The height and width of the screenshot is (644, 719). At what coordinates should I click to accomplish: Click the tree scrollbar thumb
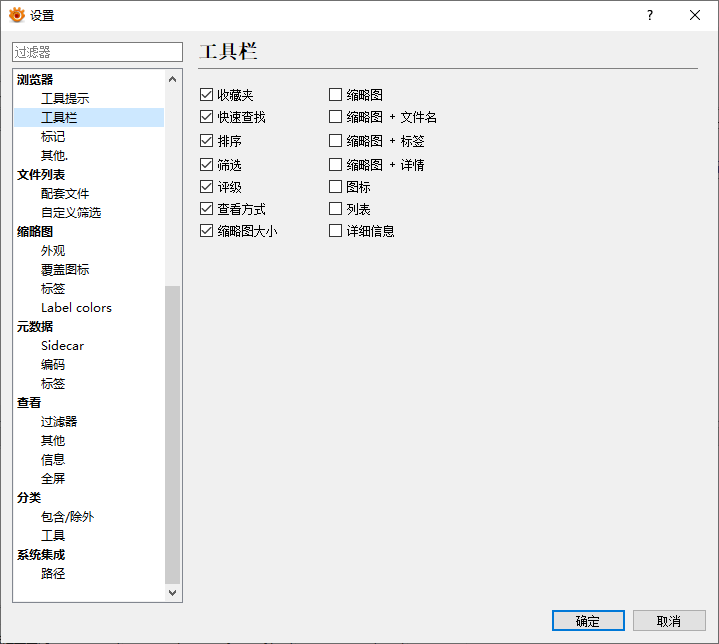tap(172, 434)
